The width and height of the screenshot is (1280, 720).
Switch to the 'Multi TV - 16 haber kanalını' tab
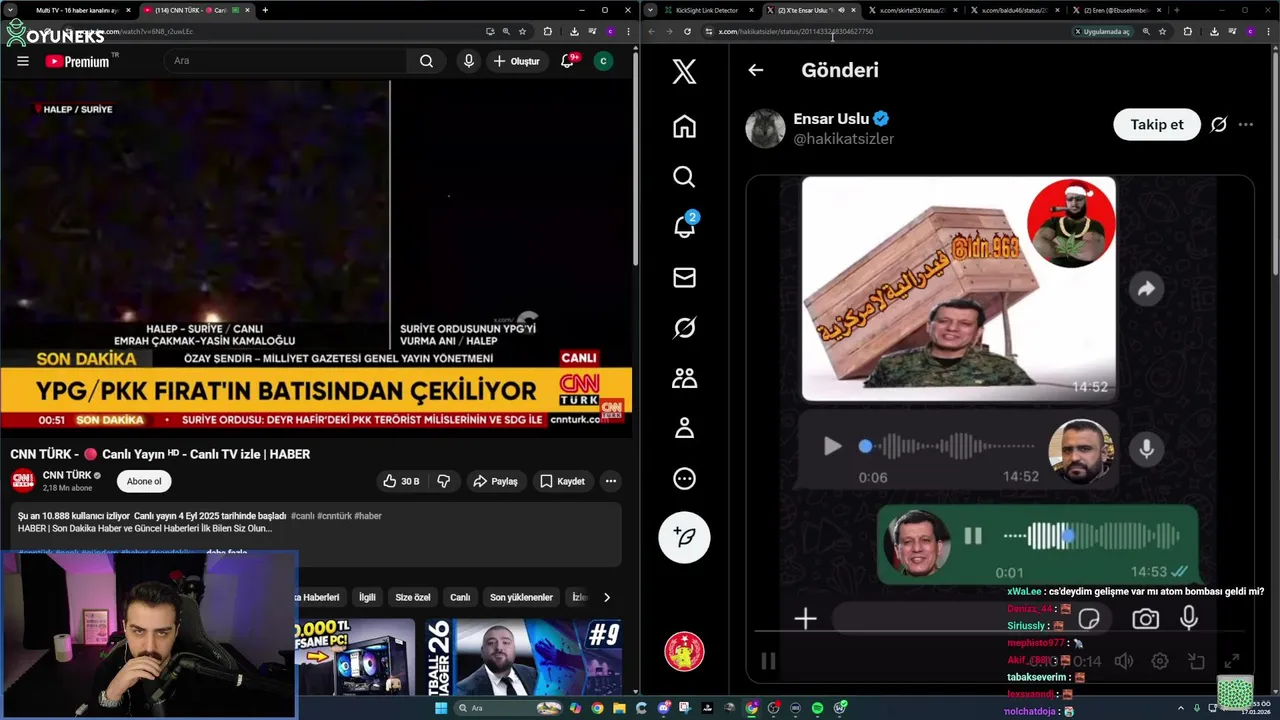tap(76, 10)
